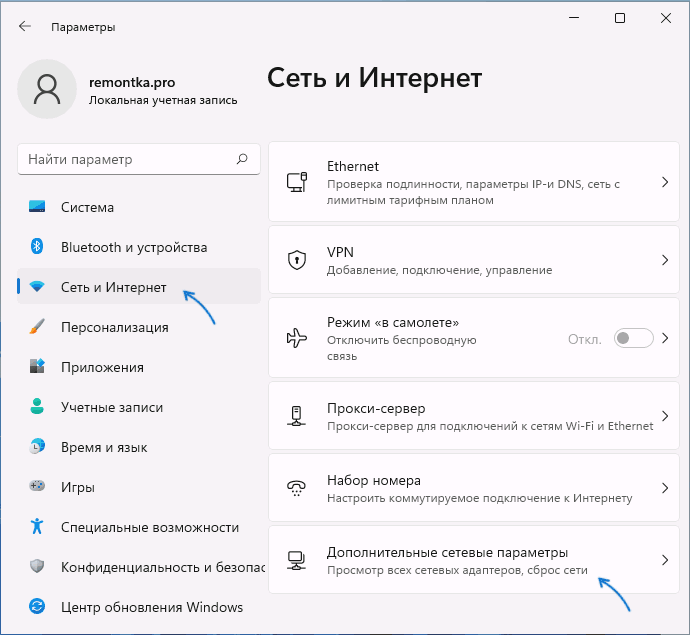Screen dimensions: 690x635
Task: Open Персонализация settings
Action: tap(139, 327)
